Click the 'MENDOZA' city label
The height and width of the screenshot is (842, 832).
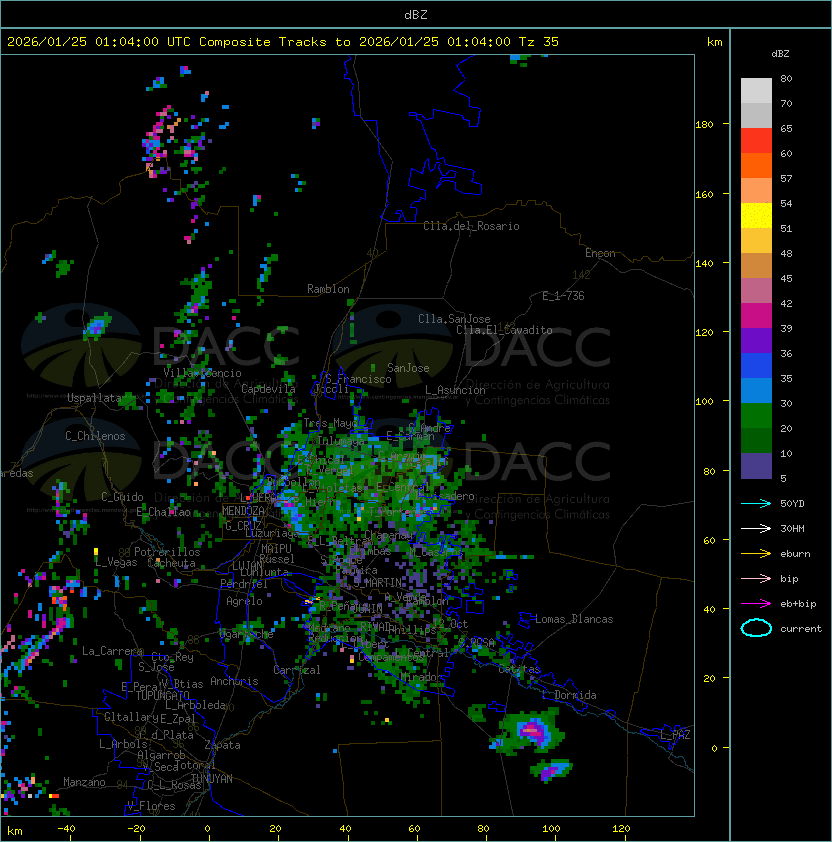[243, 511]
